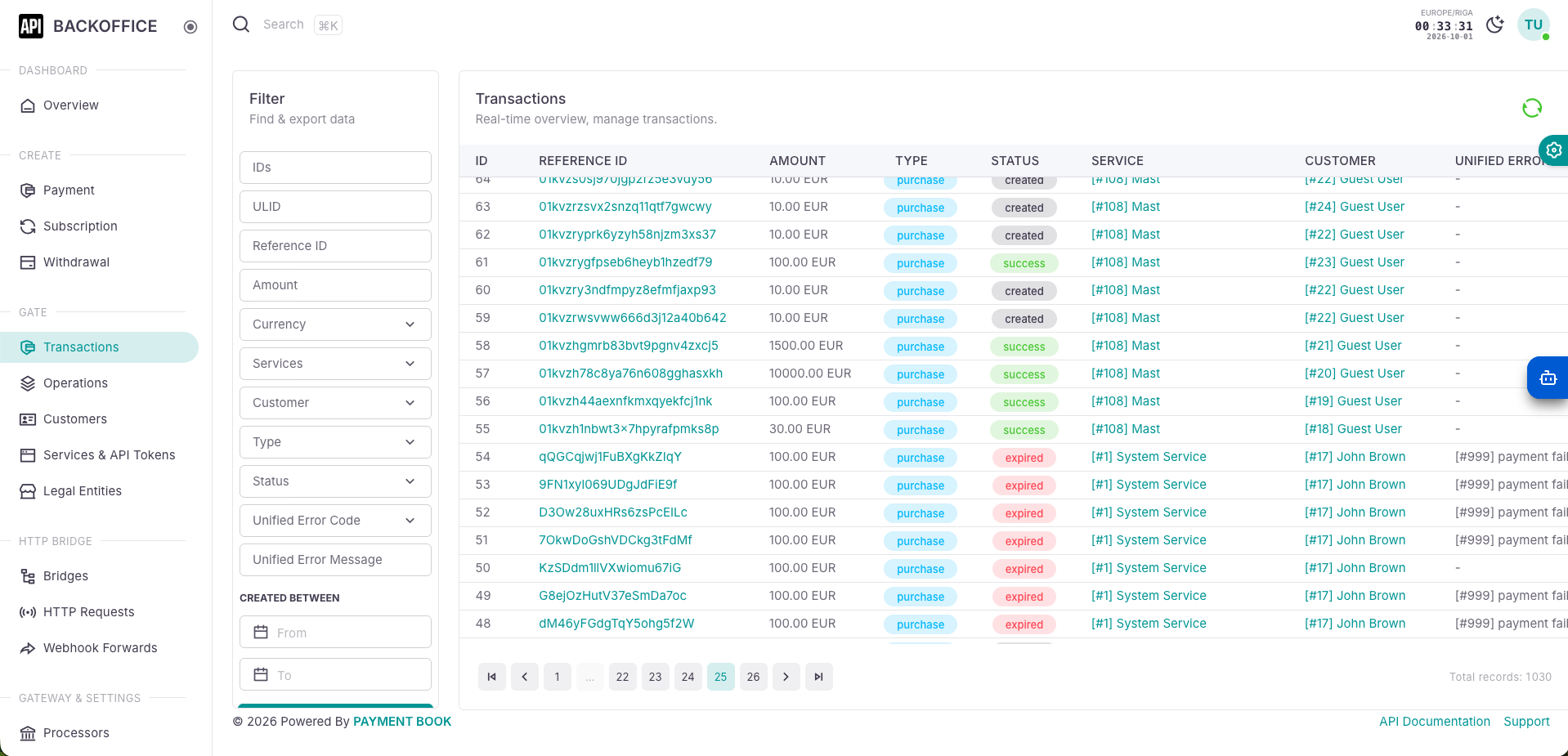Click the Legal Entities sidebar icon
The height and width of the screenshot is (756, 1568).
click(x=28, y=491)
